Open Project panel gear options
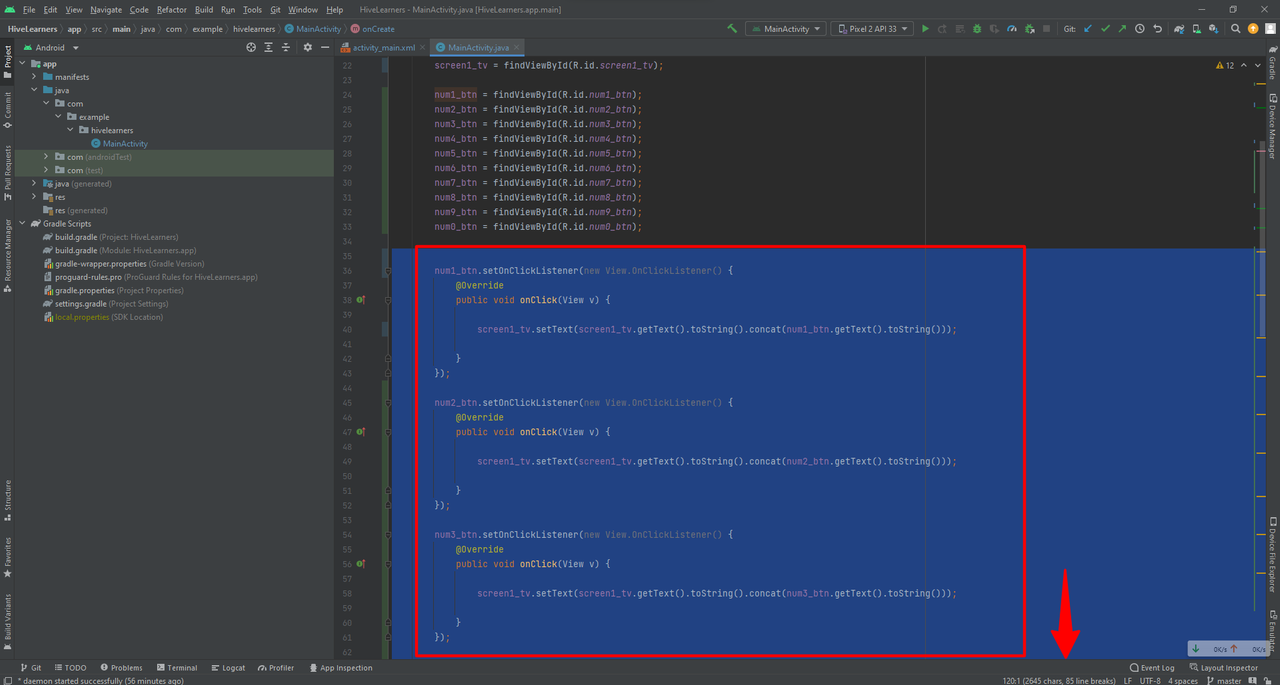 [307, 47]
